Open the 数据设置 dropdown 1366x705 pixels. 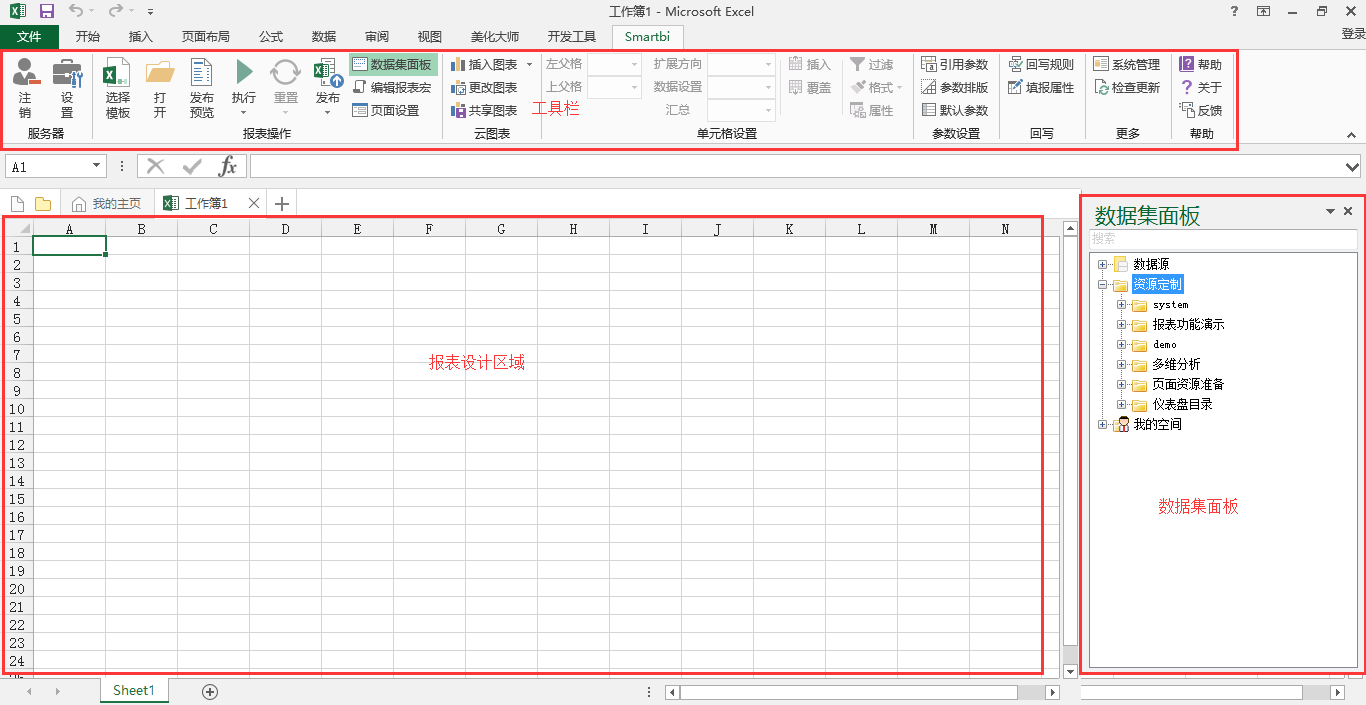[x=742, y=87]
